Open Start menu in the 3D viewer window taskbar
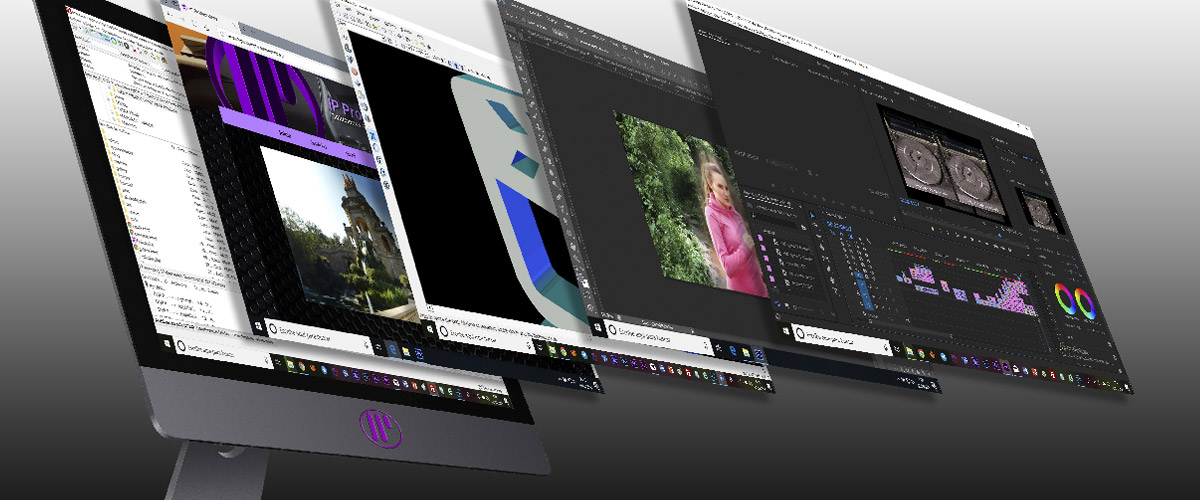The width and height of the screenshot is (1200, 500). click(x=430, y=329)
